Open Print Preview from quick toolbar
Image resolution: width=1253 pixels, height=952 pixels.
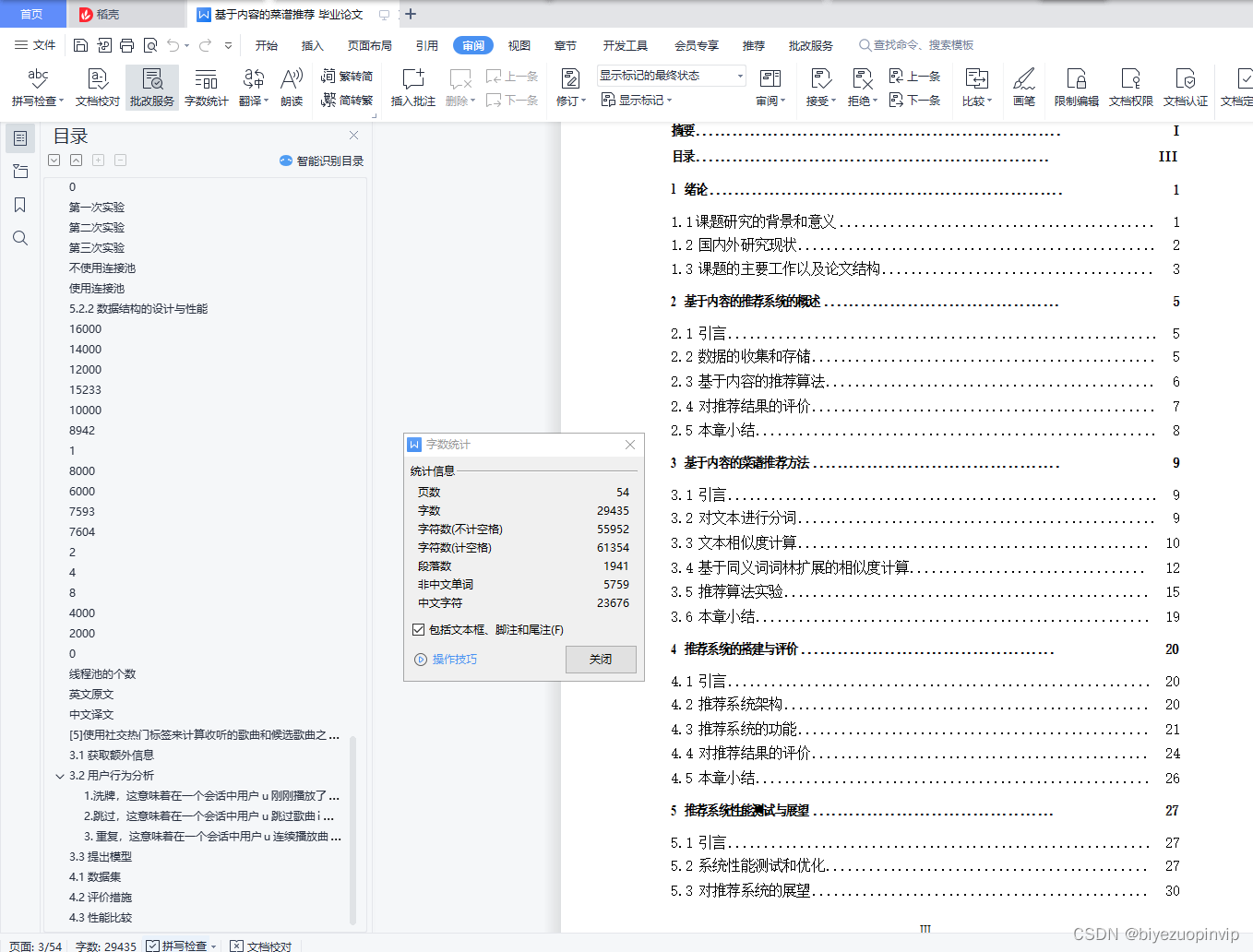(150, 45)
